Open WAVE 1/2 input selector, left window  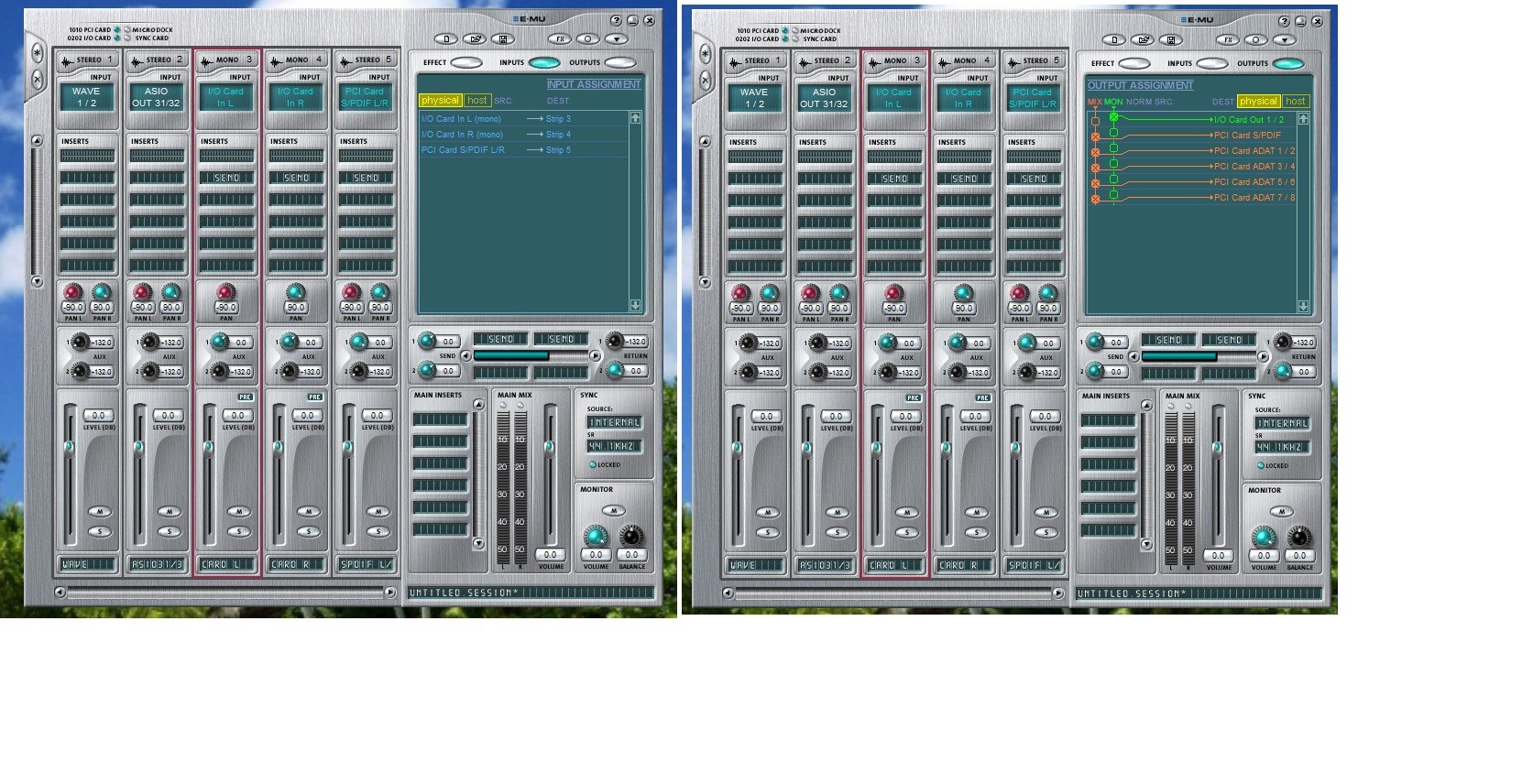pyautogui.click(x=86, y=97)
